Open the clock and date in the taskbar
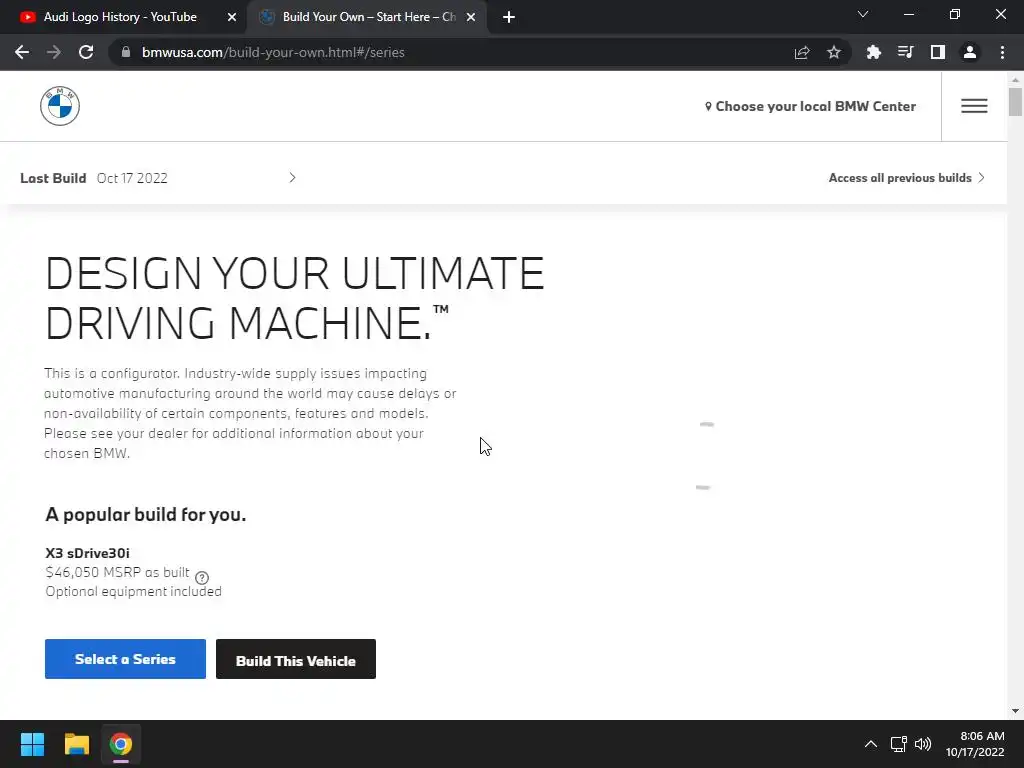 click(974, 744)
